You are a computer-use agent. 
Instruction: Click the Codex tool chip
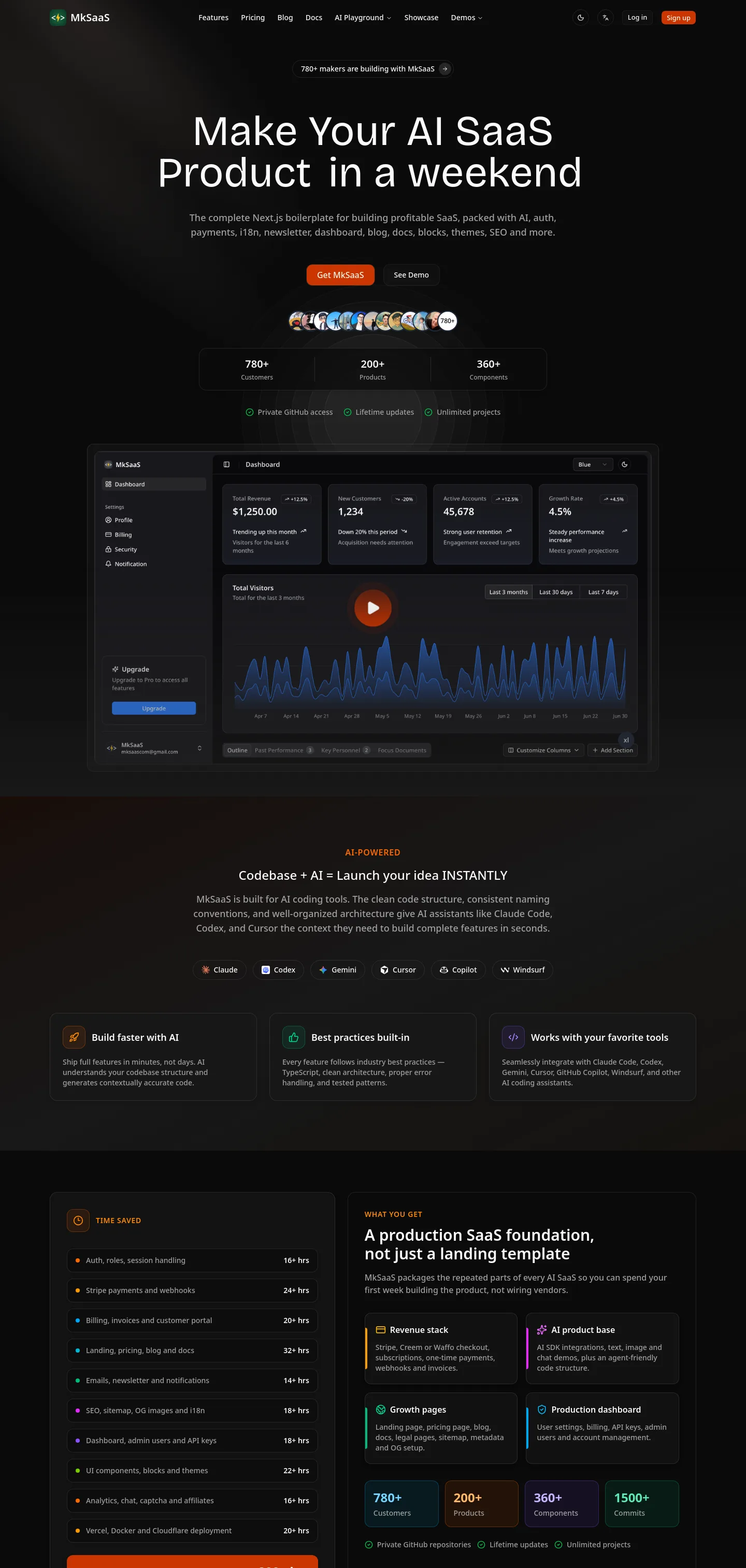278,970
